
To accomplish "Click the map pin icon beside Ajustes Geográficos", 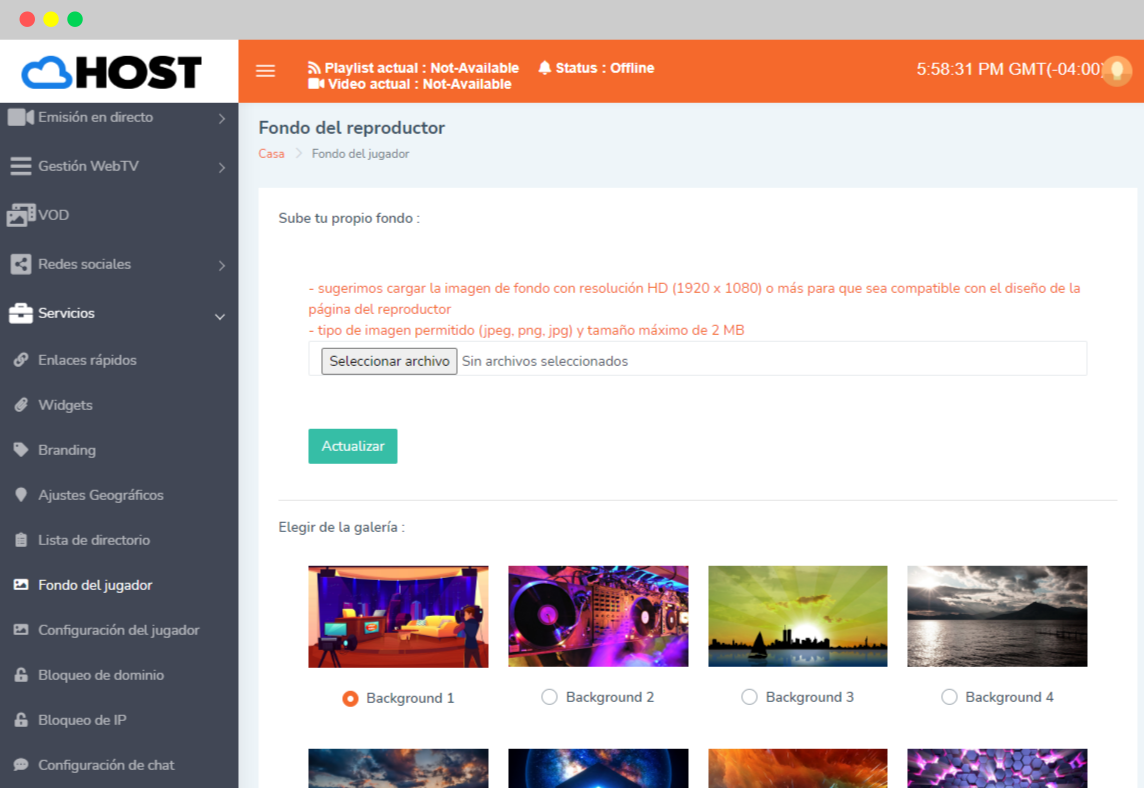I will click(21, 495).
